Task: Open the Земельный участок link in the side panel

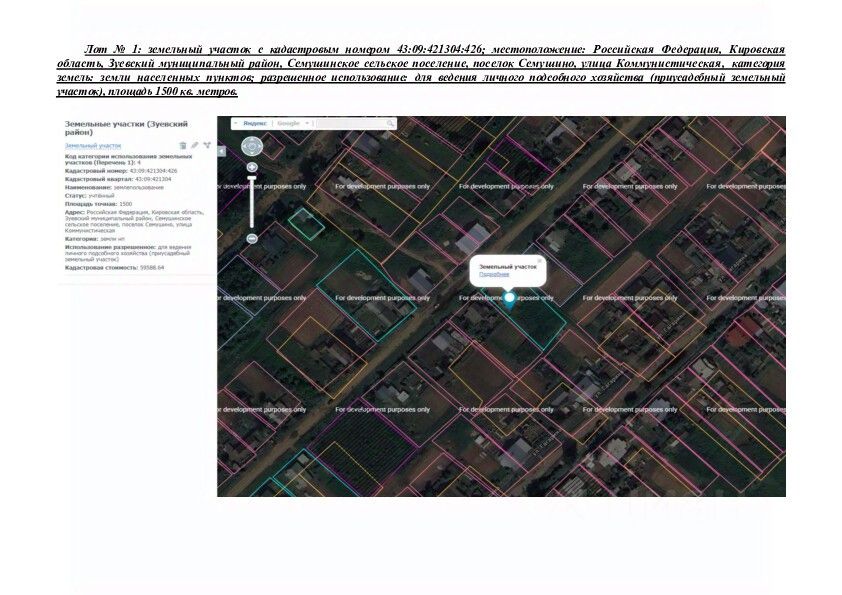Action: click(93, 146)
